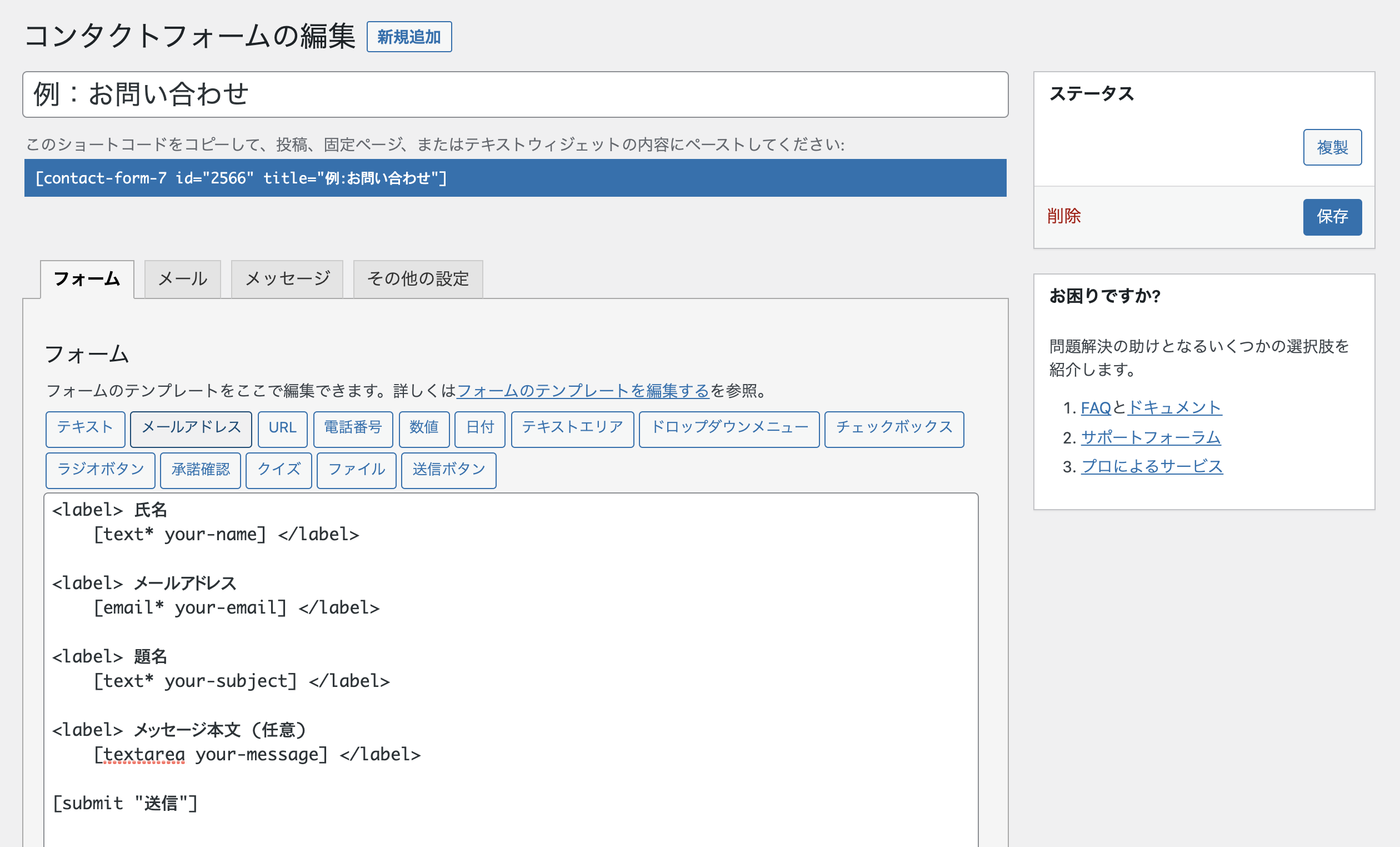Viewport: 1400px width, 847px height.
Task: Click the form title field 例：お問い合わせ
Action: (x=516, y=94)
